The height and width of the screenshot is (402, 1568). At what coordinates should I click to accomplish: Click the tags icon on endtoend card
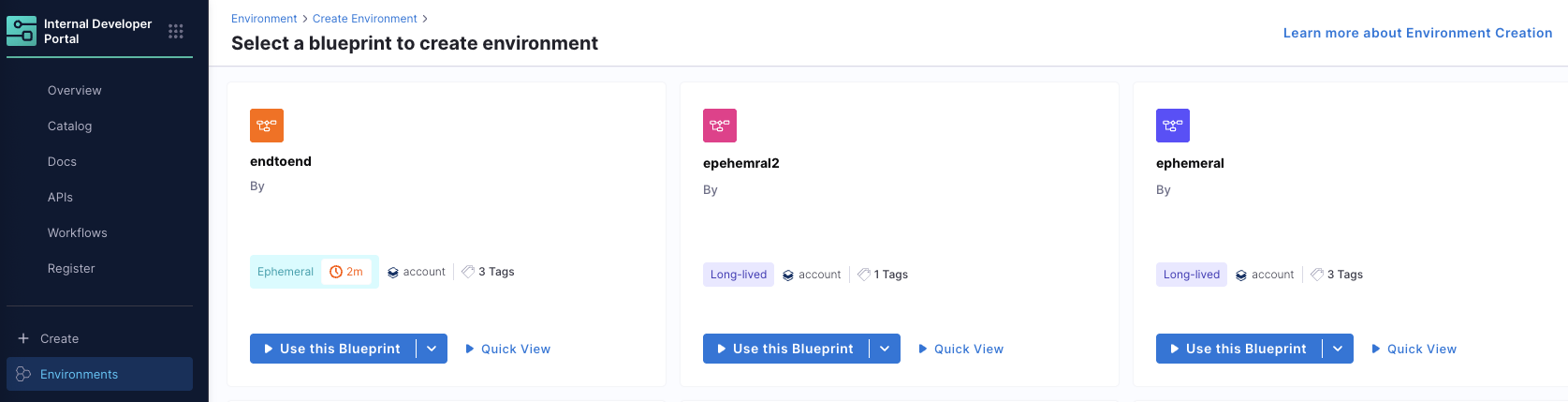click(x=468, y=272)
